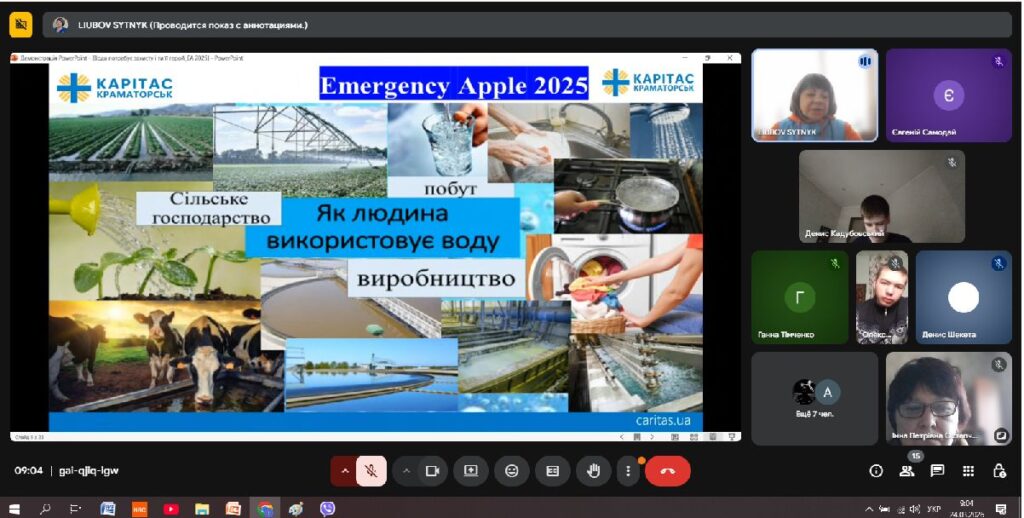
Task: Unmute the microphone button
Action: point(371,471)
